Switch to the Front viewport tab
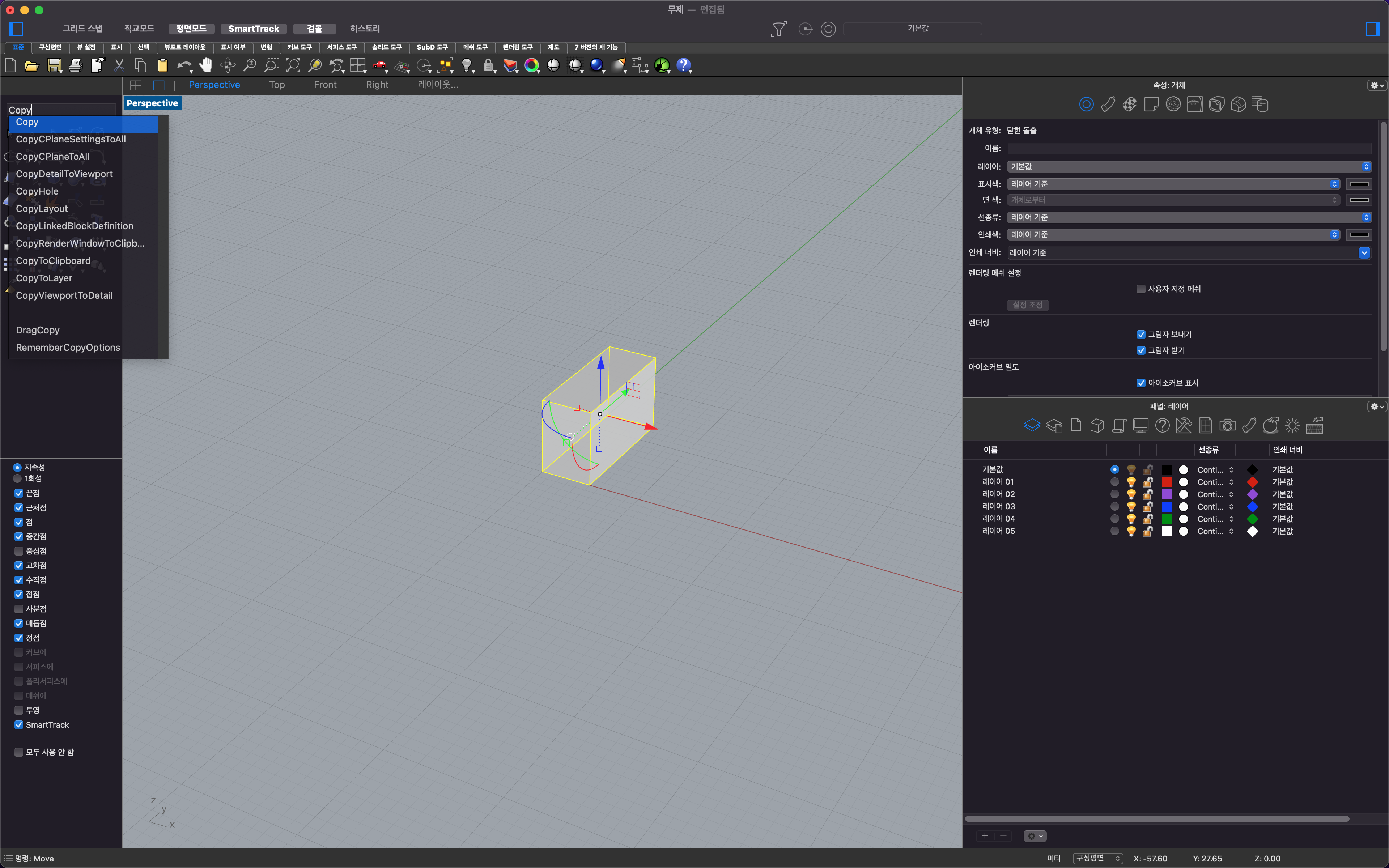 coord(326,85)
